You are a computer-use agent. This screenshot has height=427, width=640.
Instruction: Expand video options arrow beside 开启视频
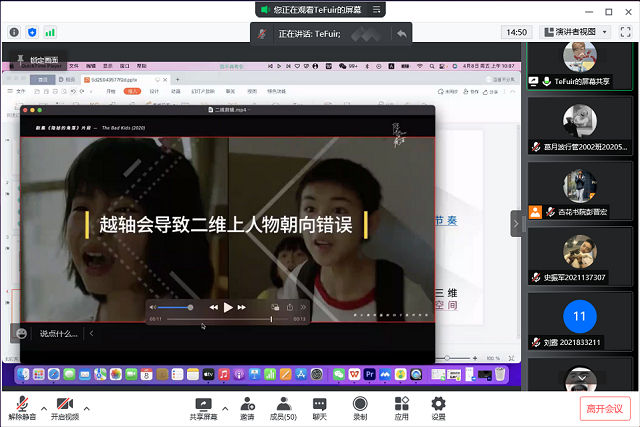tap(87, 408)
